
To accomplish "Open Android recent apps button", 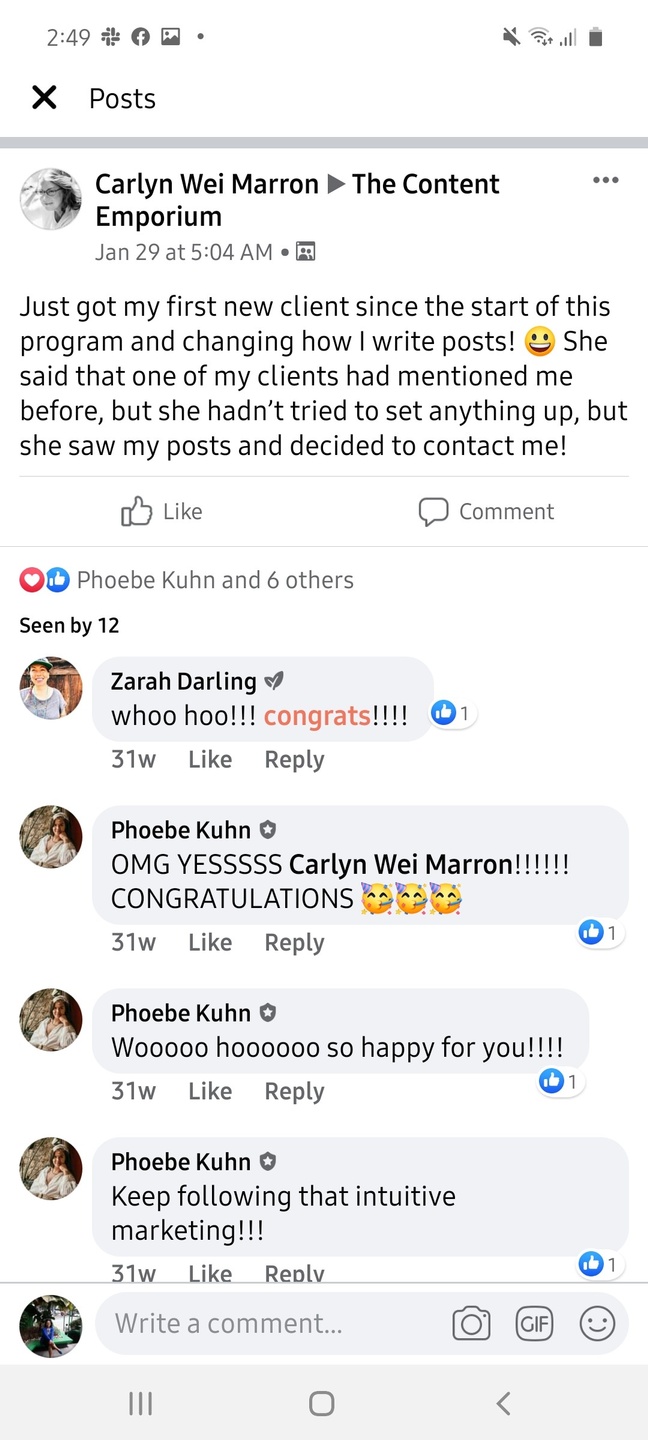I will [141, 1403].
